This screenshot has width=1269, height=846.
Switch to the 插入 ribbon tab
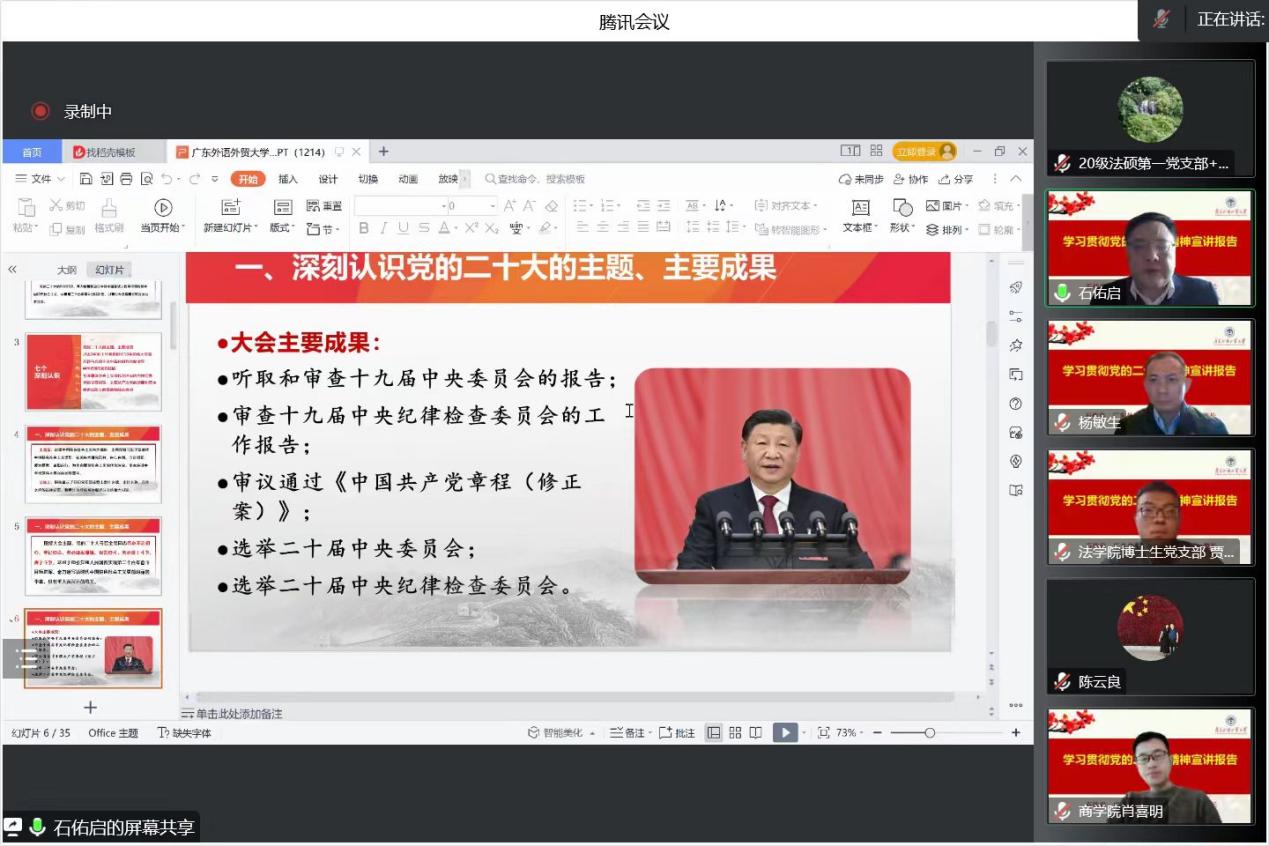pos(288,179)
